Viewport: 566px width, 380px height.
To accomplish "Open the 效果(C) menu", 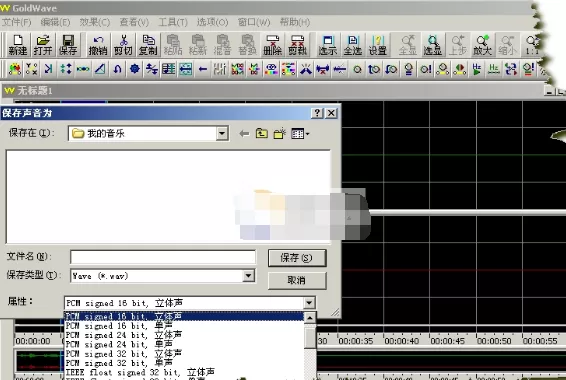I will pyautogui.click(x=95, y=22).
